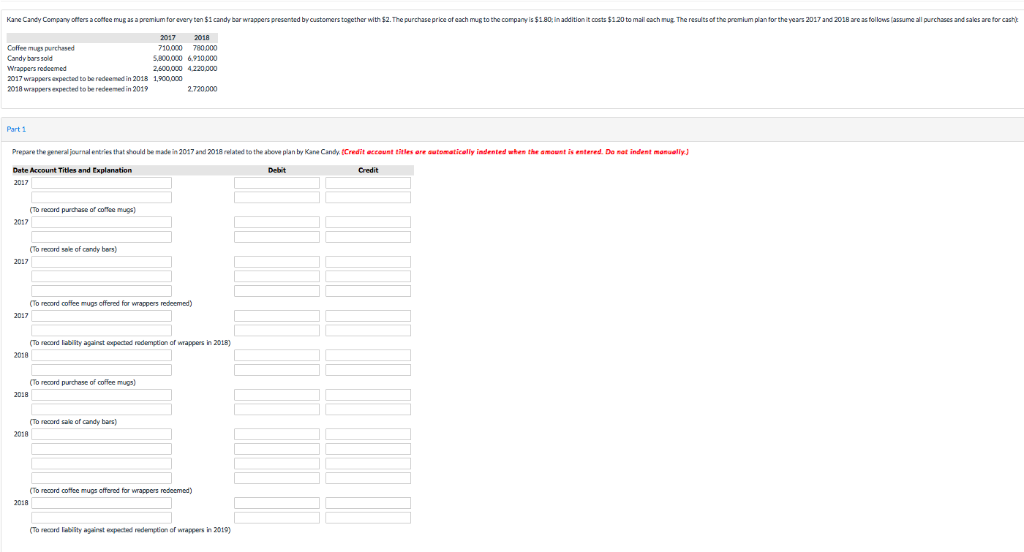Select first debit field, 2018 wrappers redeemed entry
Image resolution: width=1024 pixels, height=552 pixels.
point(277,434)
